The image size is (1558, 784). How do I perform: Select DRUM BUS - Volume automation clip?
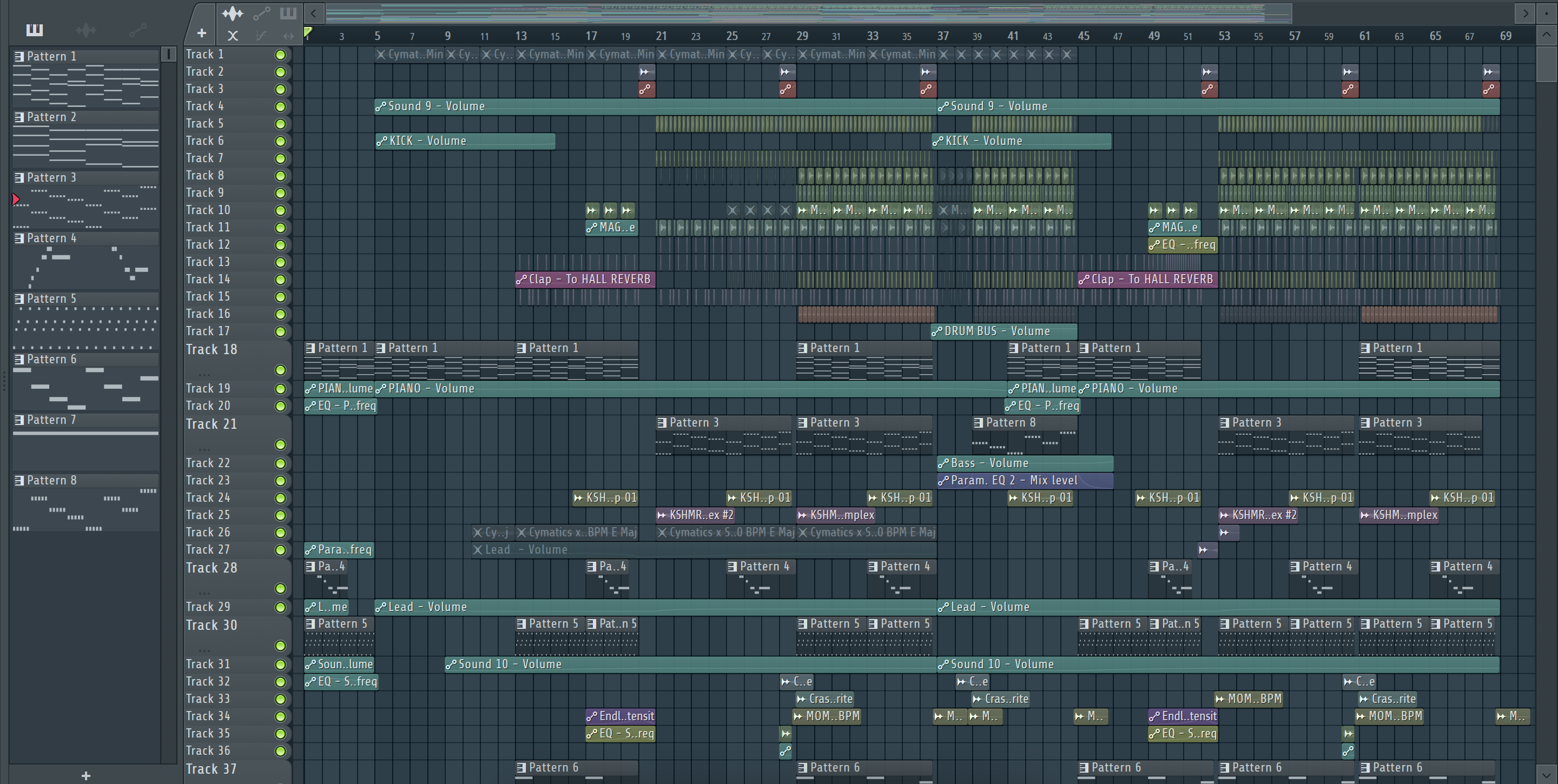(x=1004, y=331)
